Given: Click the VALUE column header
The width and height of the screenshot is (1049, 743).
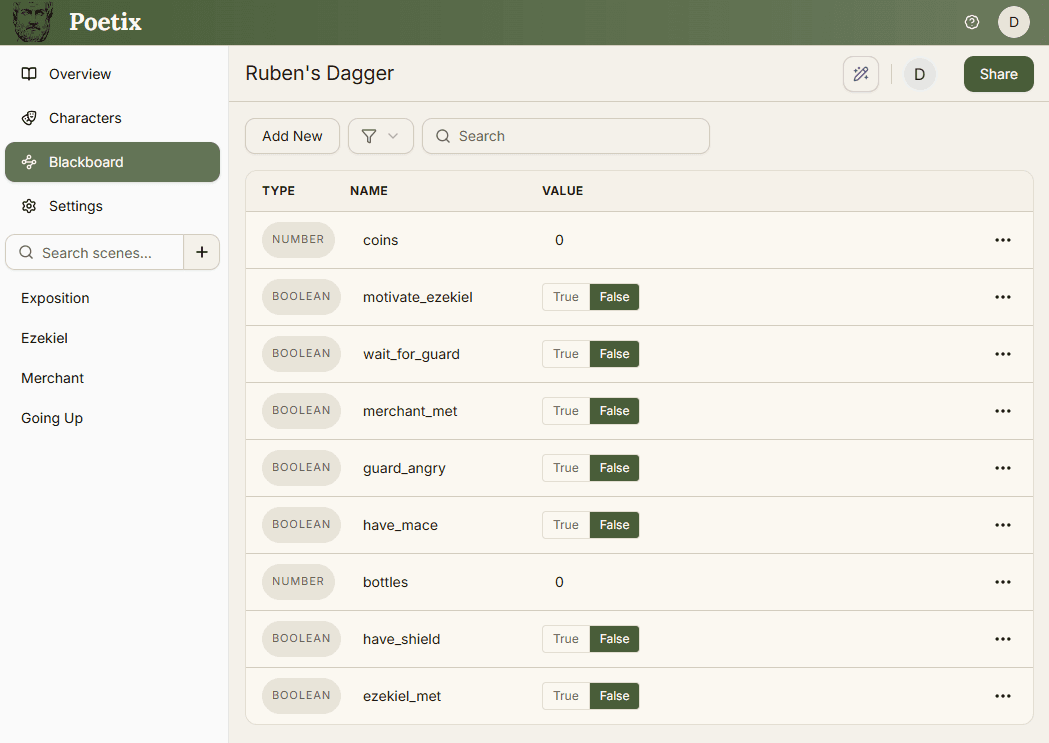Looking at the screenshot, I should click(x=563, y=191).
